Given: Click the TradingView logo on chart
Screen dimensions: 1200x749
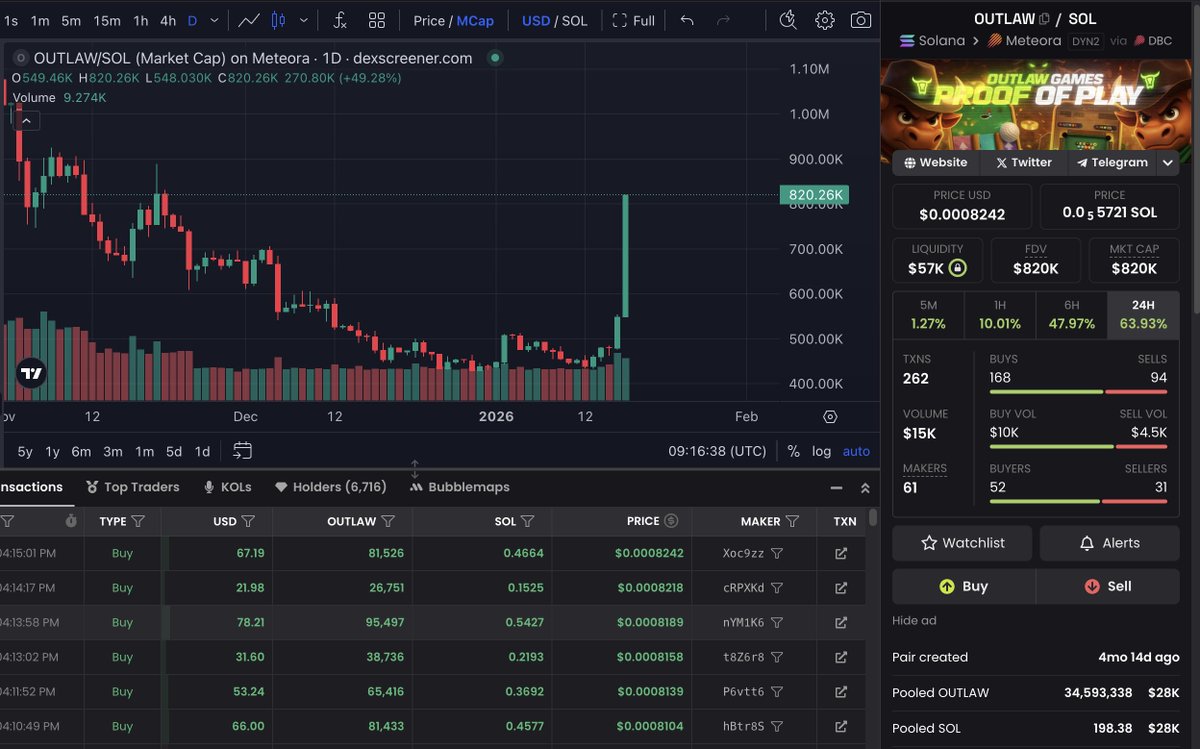Looking at the screenshot, I should tap(31, 373).
